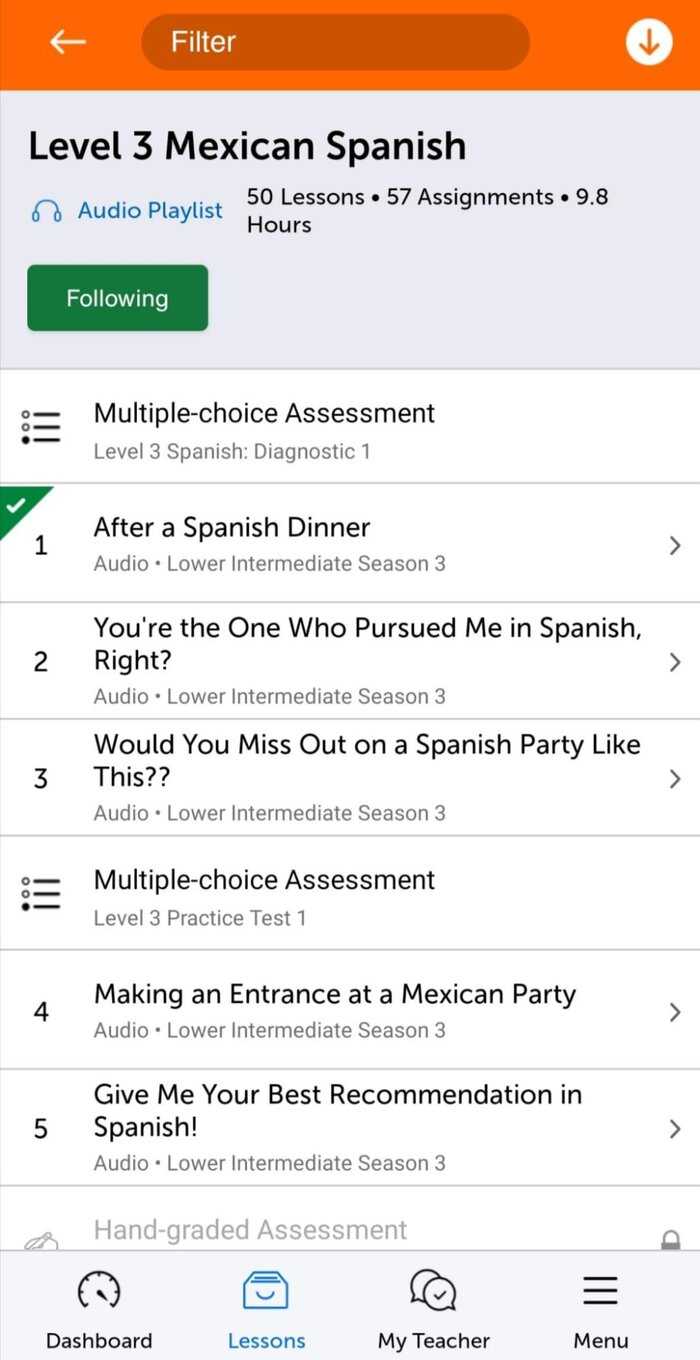The image size is (700, 1360).
Task: Click the Diagnostic 1 assessment list icon
Action: click(40, 426)
